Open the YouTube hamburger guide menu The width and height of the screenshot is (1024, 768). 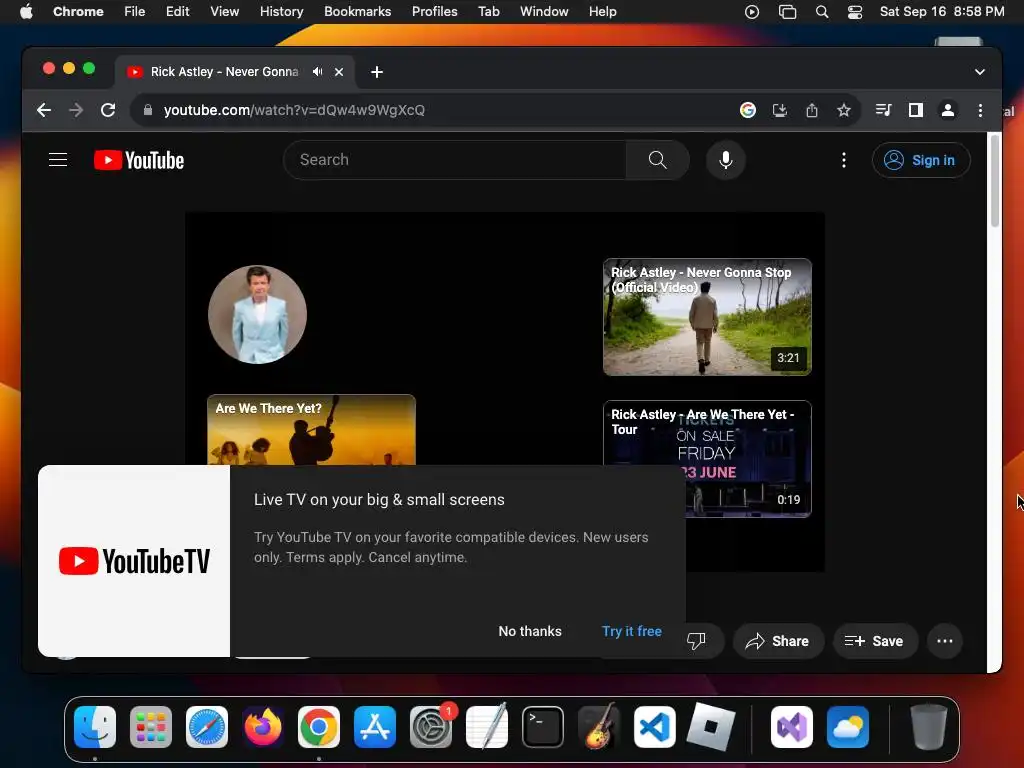(58, 160)
